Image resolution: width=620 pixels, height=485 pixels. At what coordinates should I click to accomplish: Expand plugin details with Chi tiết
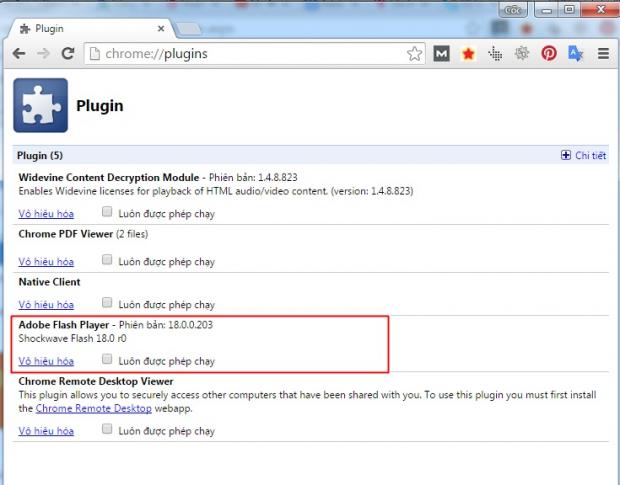[584, 156]
